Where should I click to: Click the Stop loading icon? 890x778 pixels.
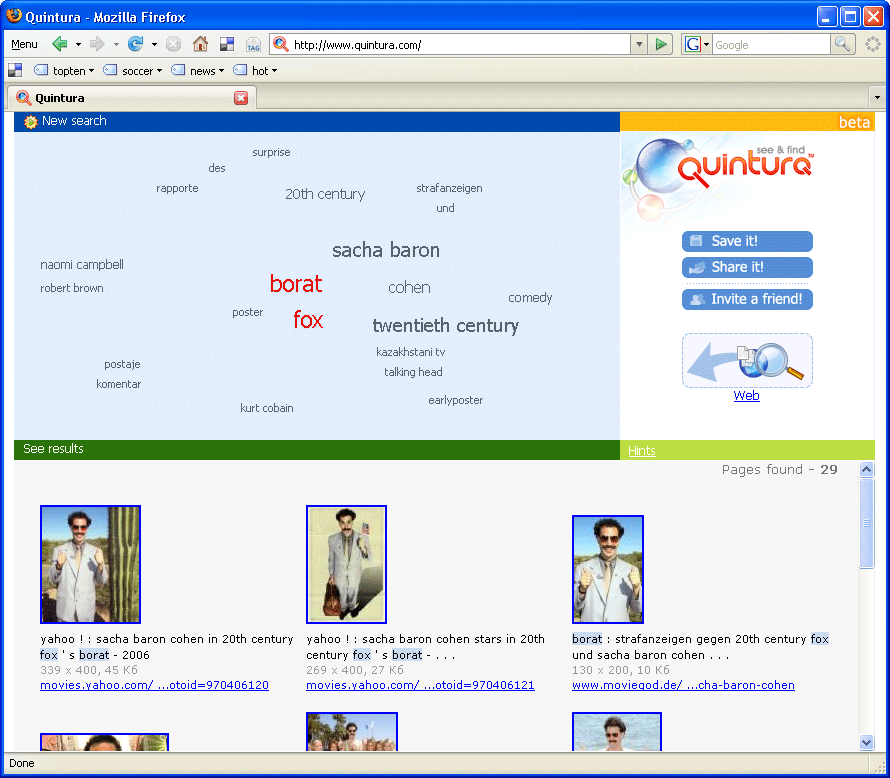click(x=174, y=44)
